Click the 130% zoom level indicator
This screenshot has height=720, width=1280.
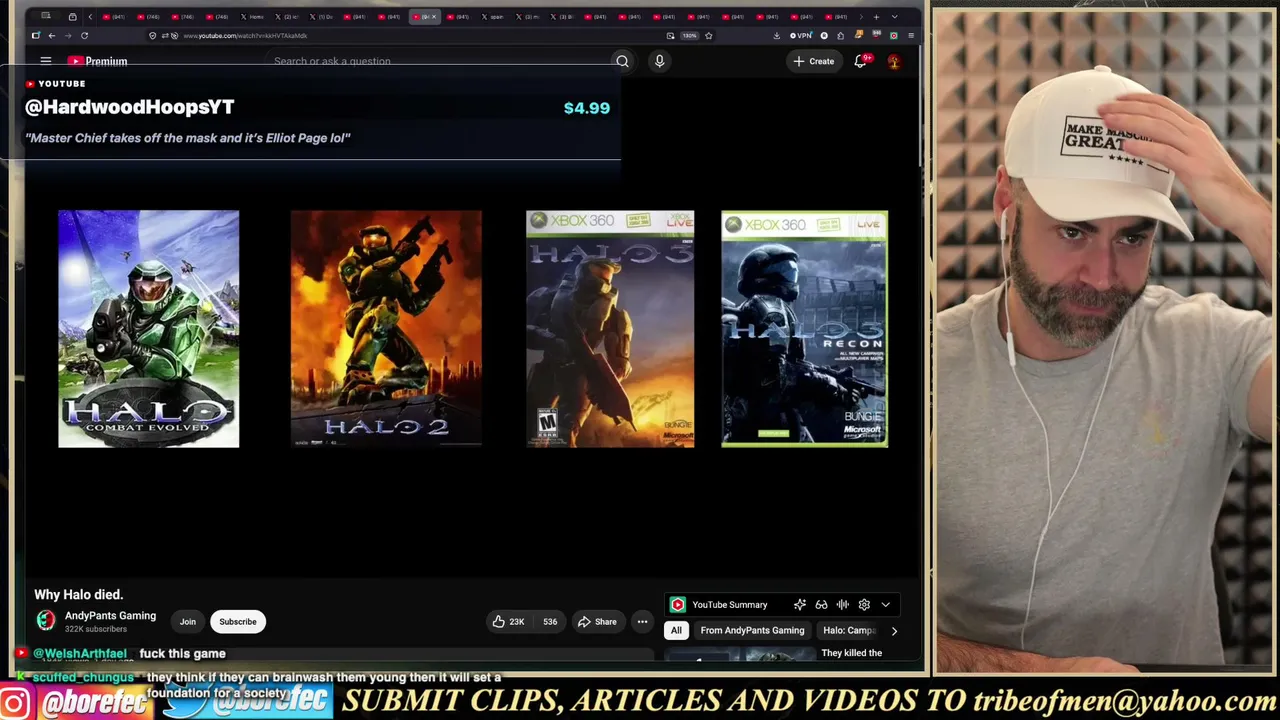pos(689,36)
